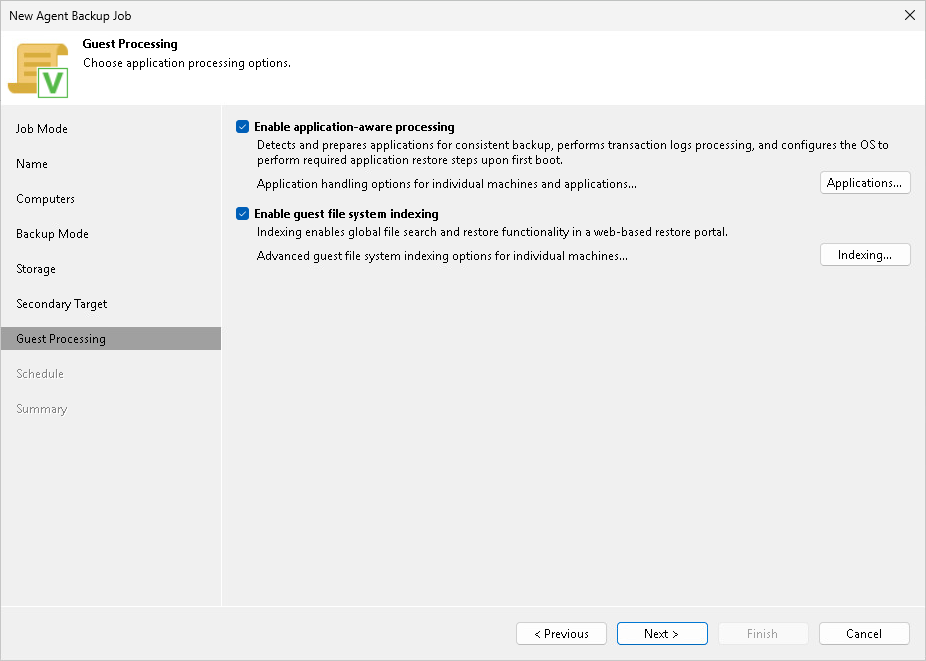926x661 pixels.
Task: Select the Summary step
Action: pos(41,409)
